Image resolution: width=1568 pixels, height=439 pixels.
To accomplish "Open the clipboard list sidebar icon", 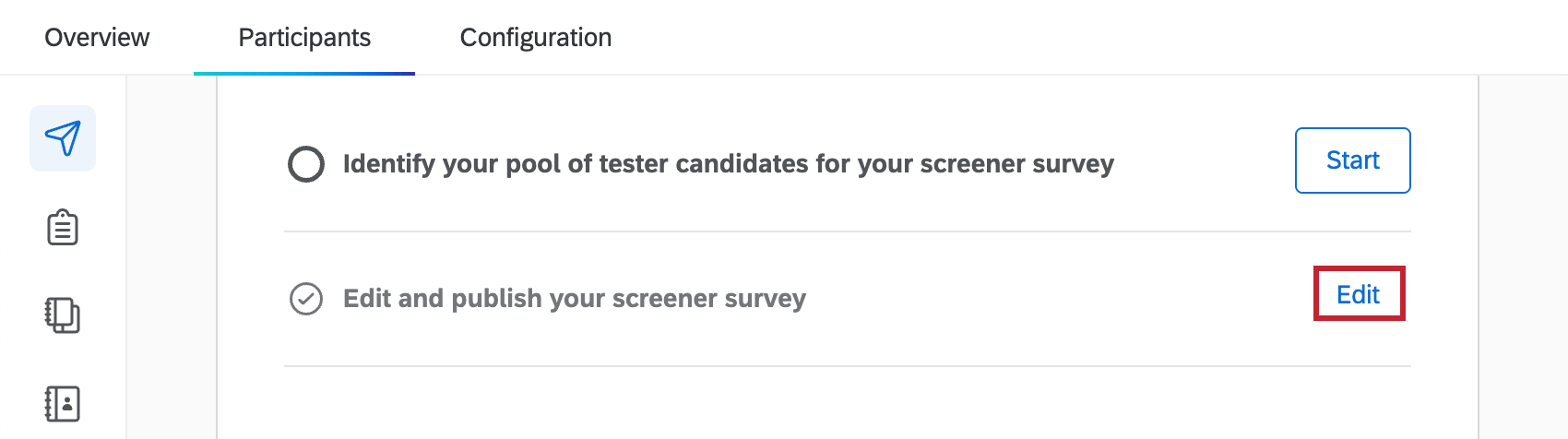I will (63, 227).
